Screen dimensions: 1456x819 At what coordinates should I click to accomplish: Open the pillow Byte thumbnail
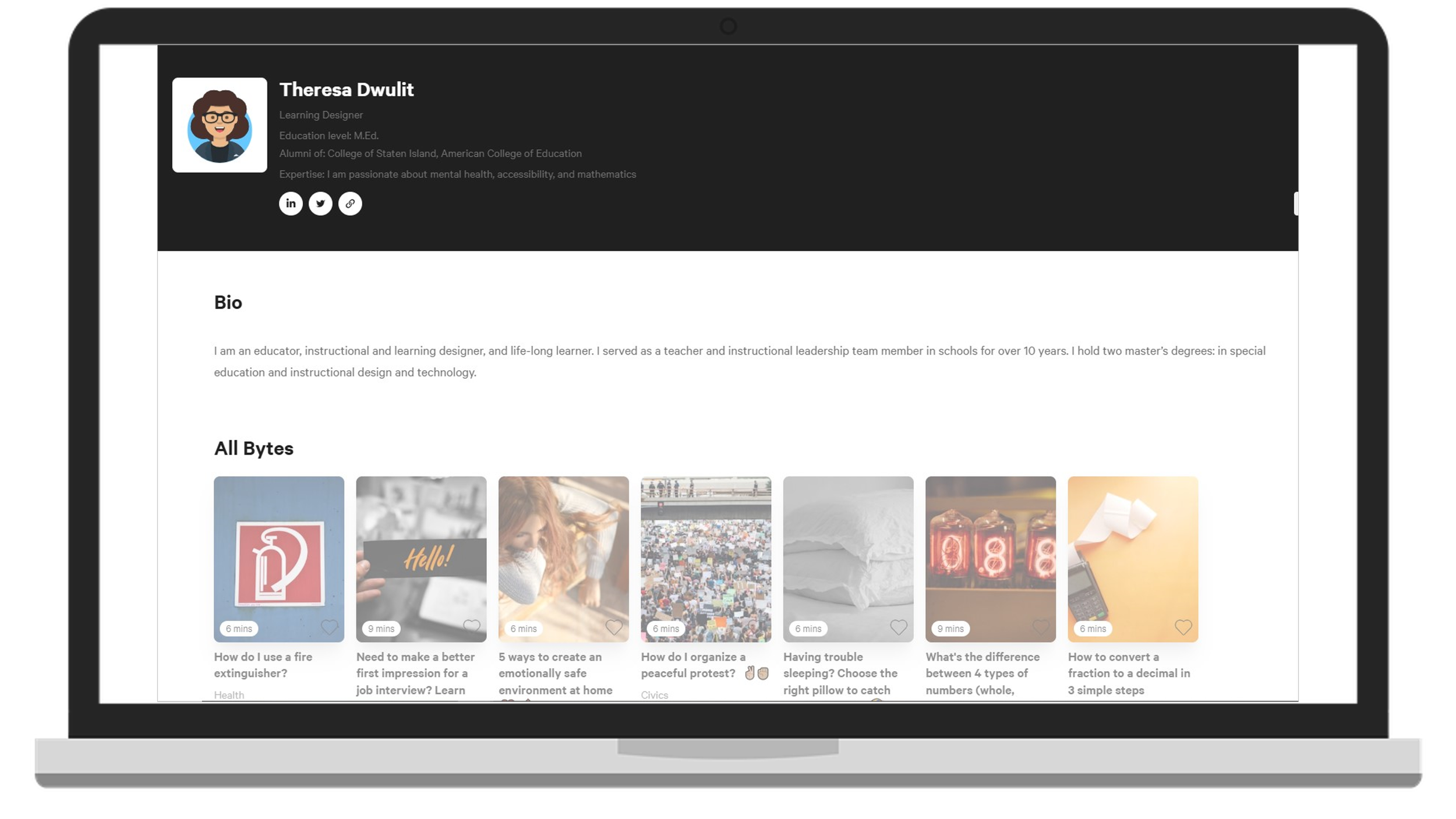848,553
